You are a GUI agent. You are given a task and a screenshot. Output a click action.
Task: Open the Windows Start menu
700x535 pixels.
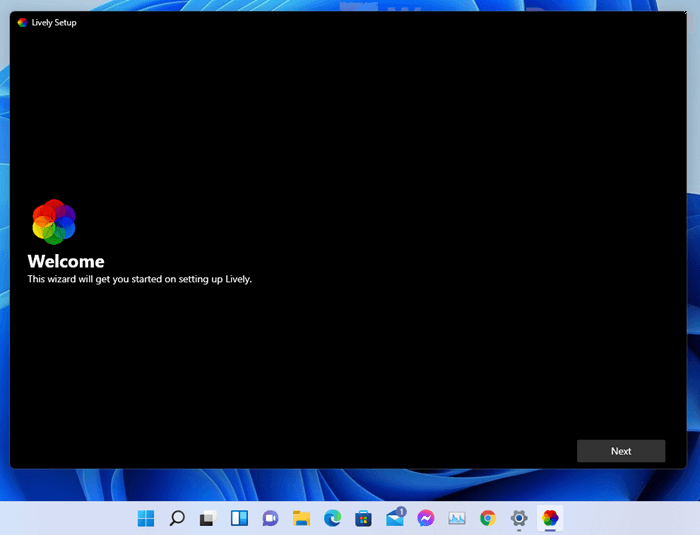coord(146,518)
